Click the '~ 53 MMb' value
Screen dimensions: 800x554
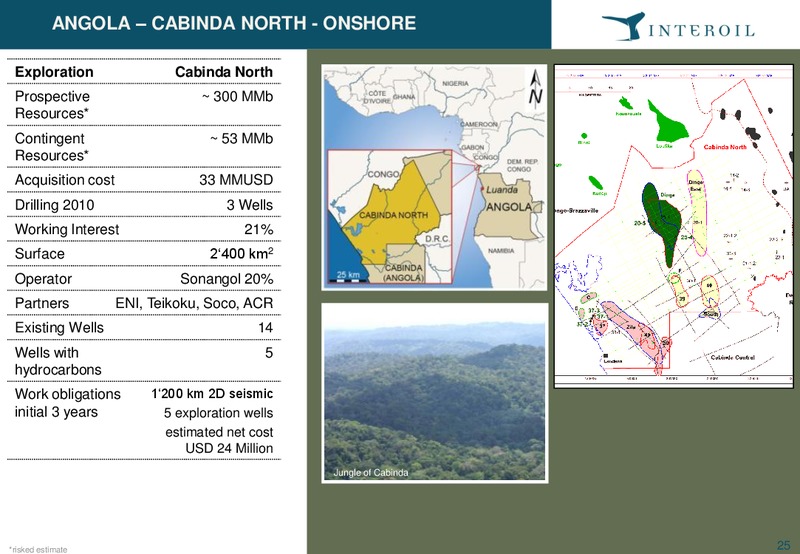241,139
